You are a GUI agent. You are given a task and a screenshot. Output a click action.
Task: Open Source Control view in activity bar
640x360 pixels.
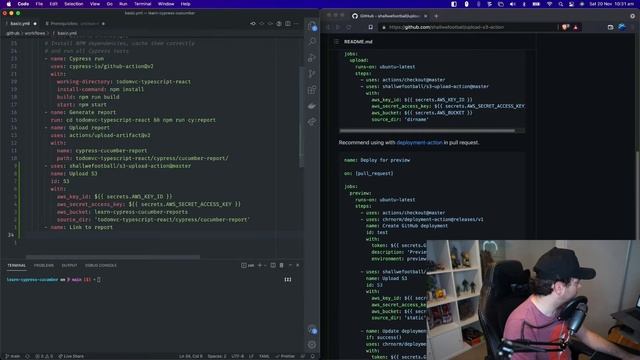pos(312,73)
